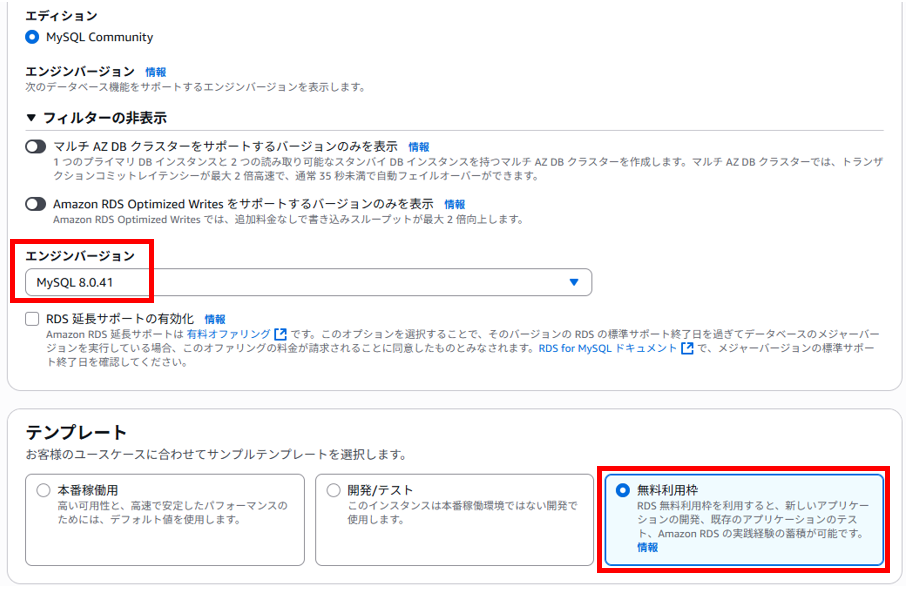Collapse the フィルターの非表示 section

(96, 118)
